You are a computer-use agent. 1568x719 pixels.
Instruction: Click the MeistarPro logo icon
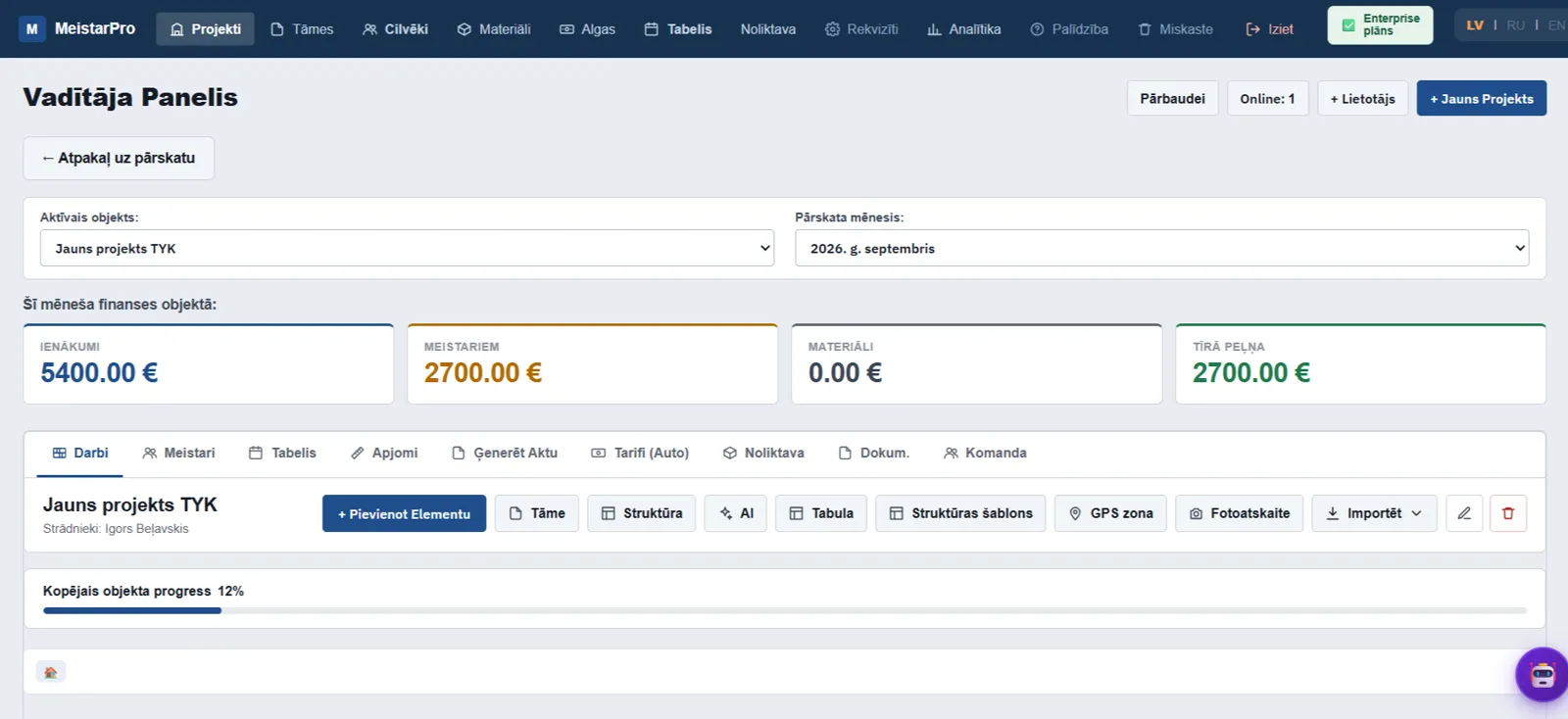coord(32,29)
